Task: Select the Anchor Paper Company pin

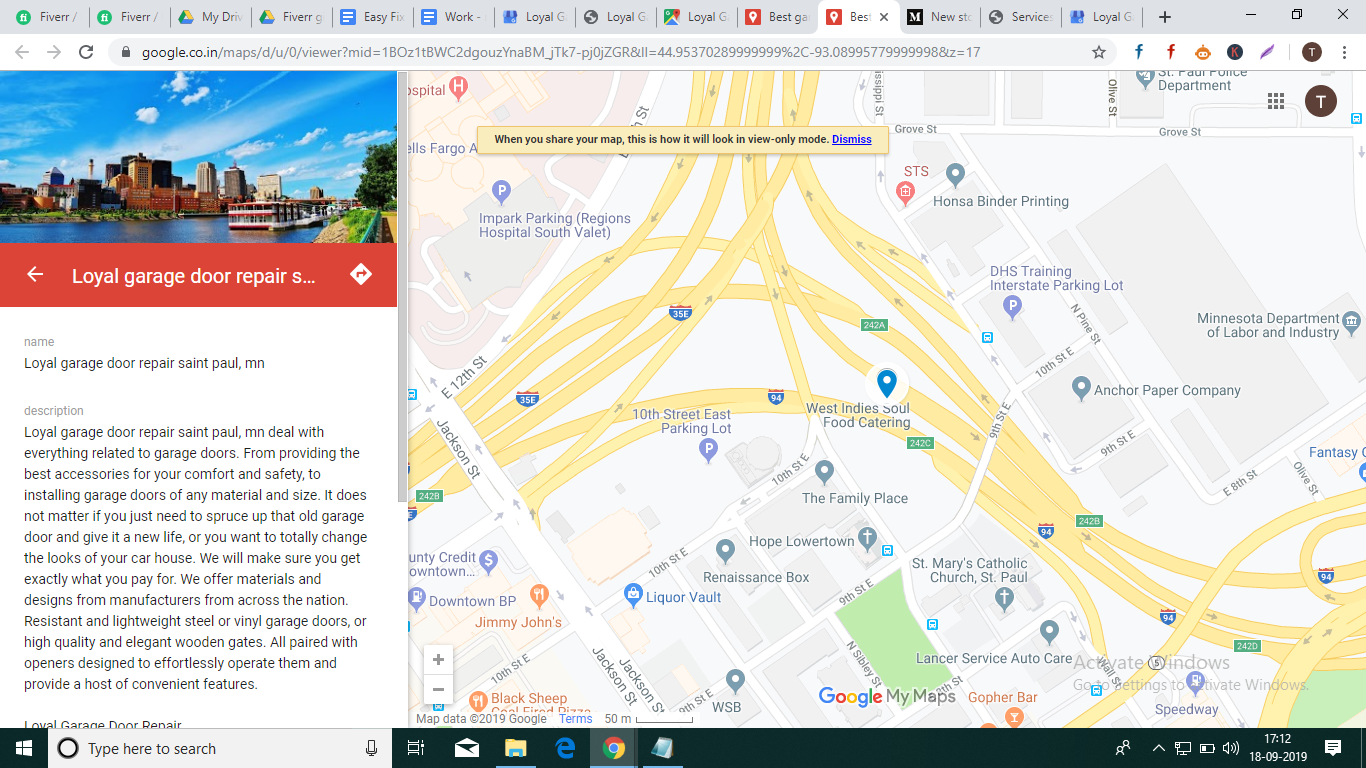Action: tap(1080, 387)
